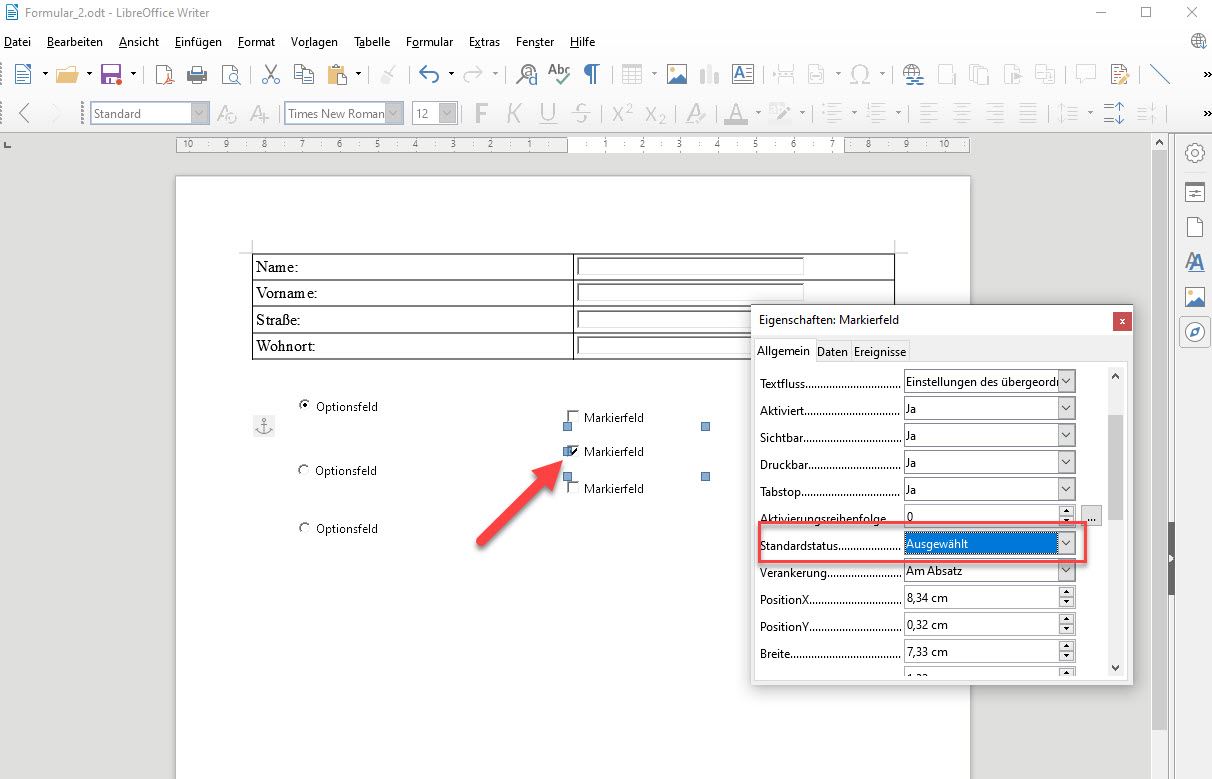Screen dimensions: 1212x779
Task: Tick the top Markierfeld checkbox
Action: pyautogui.click(x=573, y=417)
